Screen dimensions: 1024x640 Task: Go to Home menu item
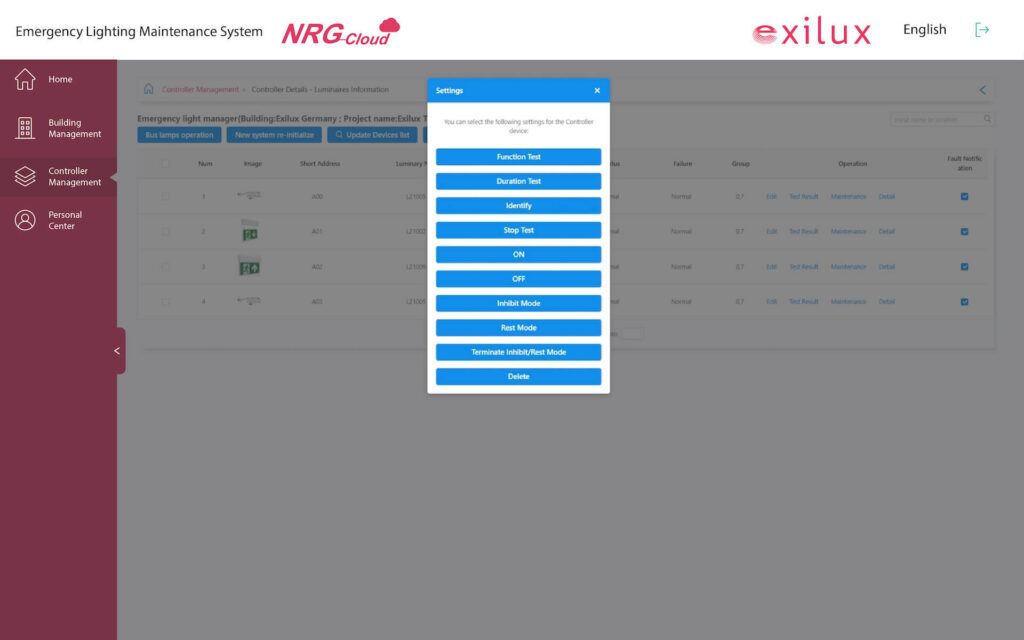[60, 79]
